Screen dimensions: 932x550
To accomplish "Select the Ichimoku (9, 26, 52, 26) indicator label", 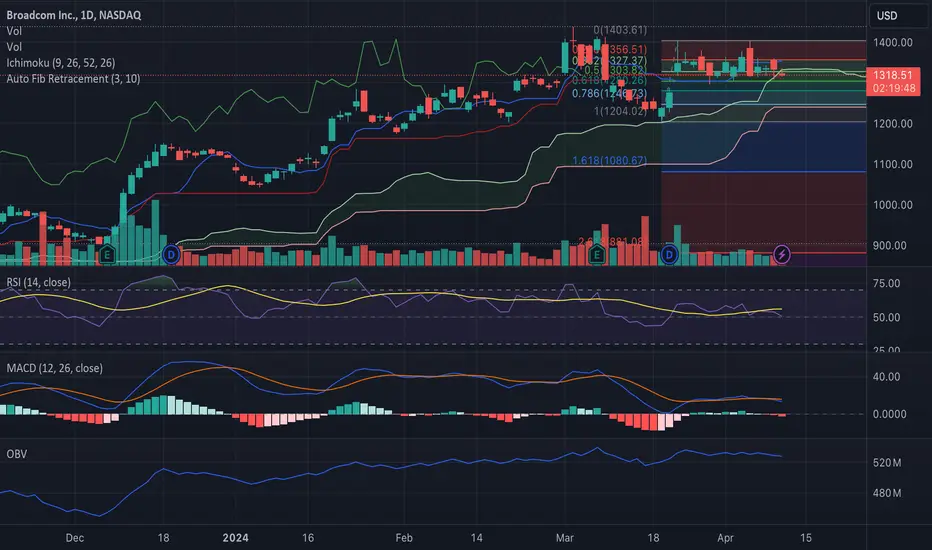I will [x=61, y=63].
